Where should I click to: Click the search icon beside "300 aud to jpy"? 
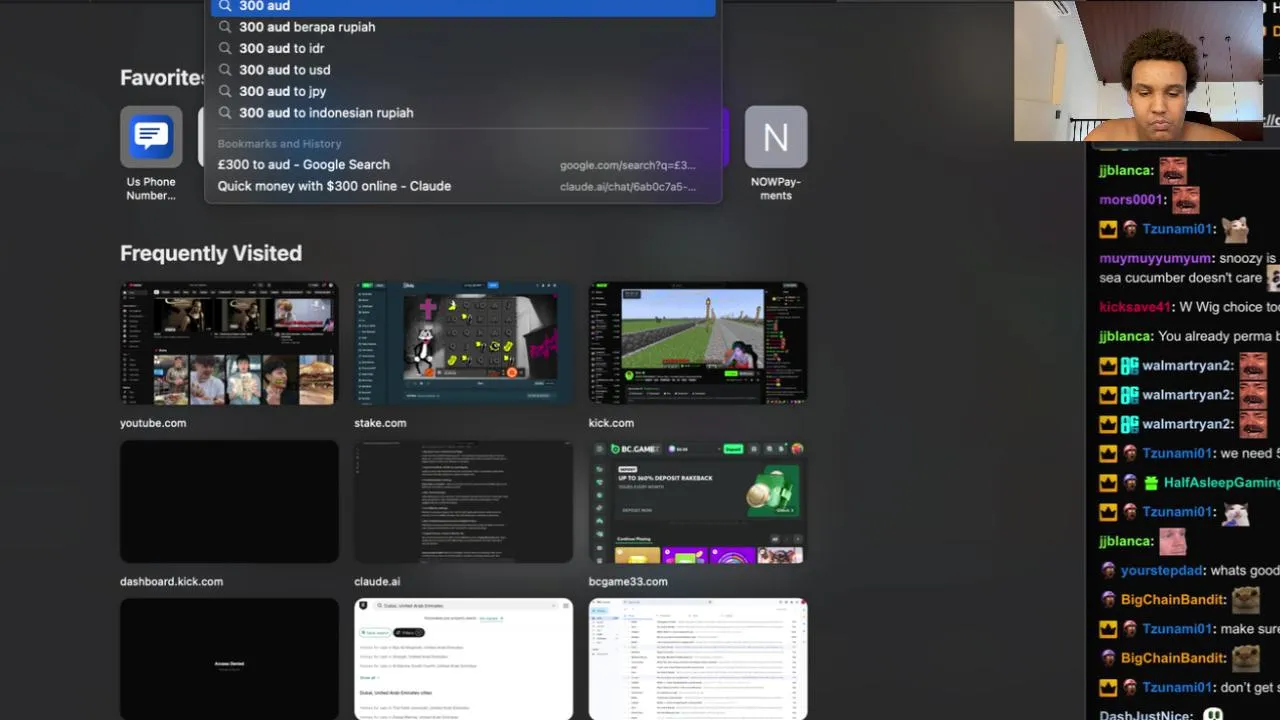pyautogui.click(x=225, y=91)
